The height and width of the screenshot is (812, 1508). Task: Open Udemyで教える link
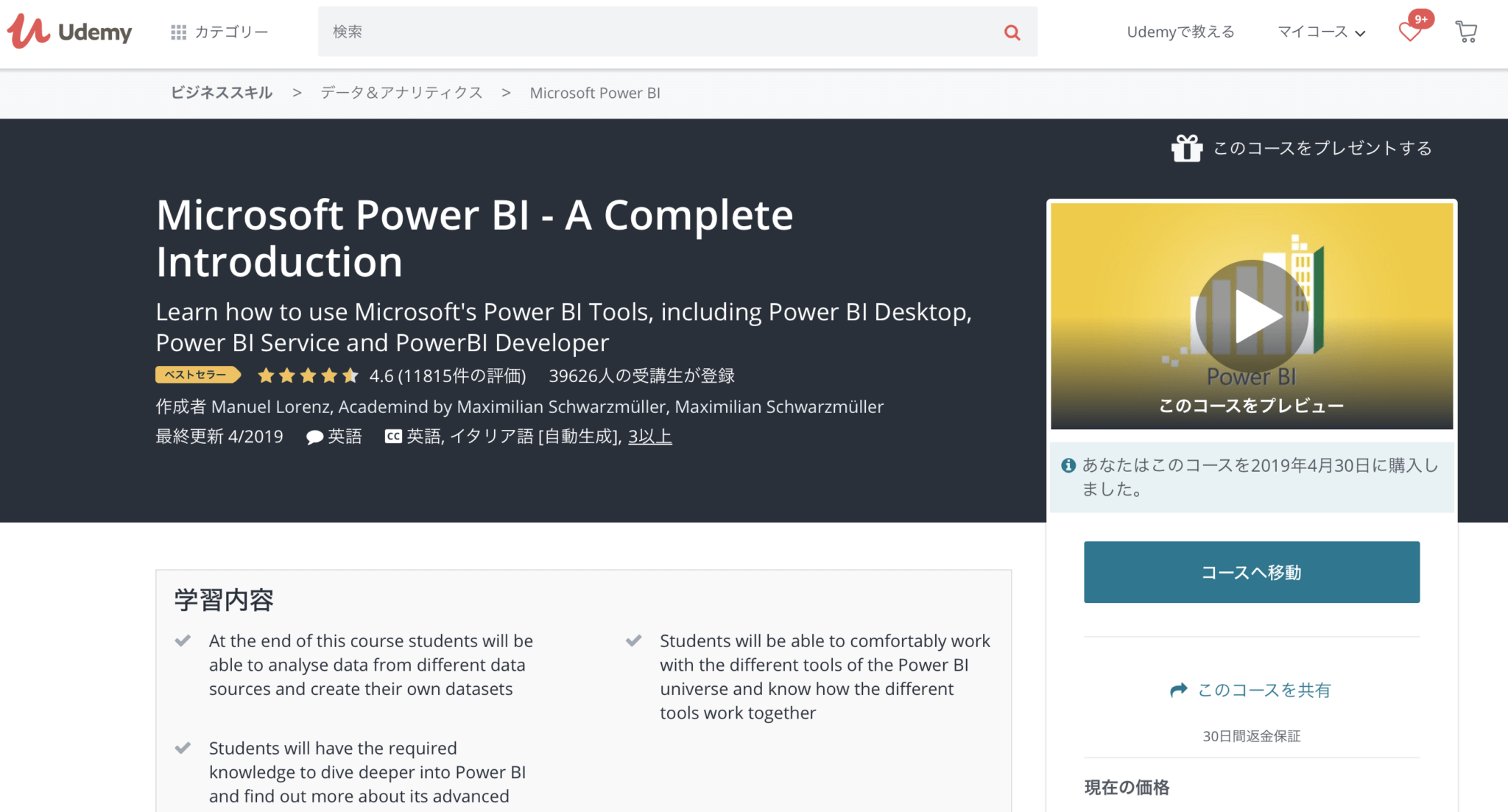click(1180, 32)
